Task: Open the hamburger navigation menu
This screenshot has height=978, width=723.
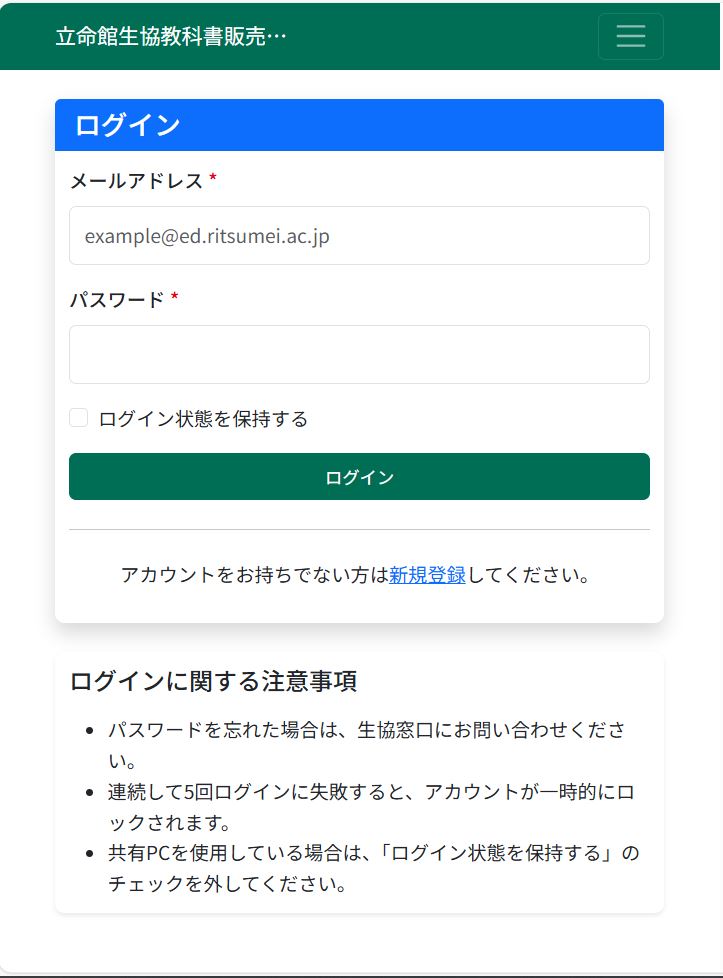Action: point(630,36)
